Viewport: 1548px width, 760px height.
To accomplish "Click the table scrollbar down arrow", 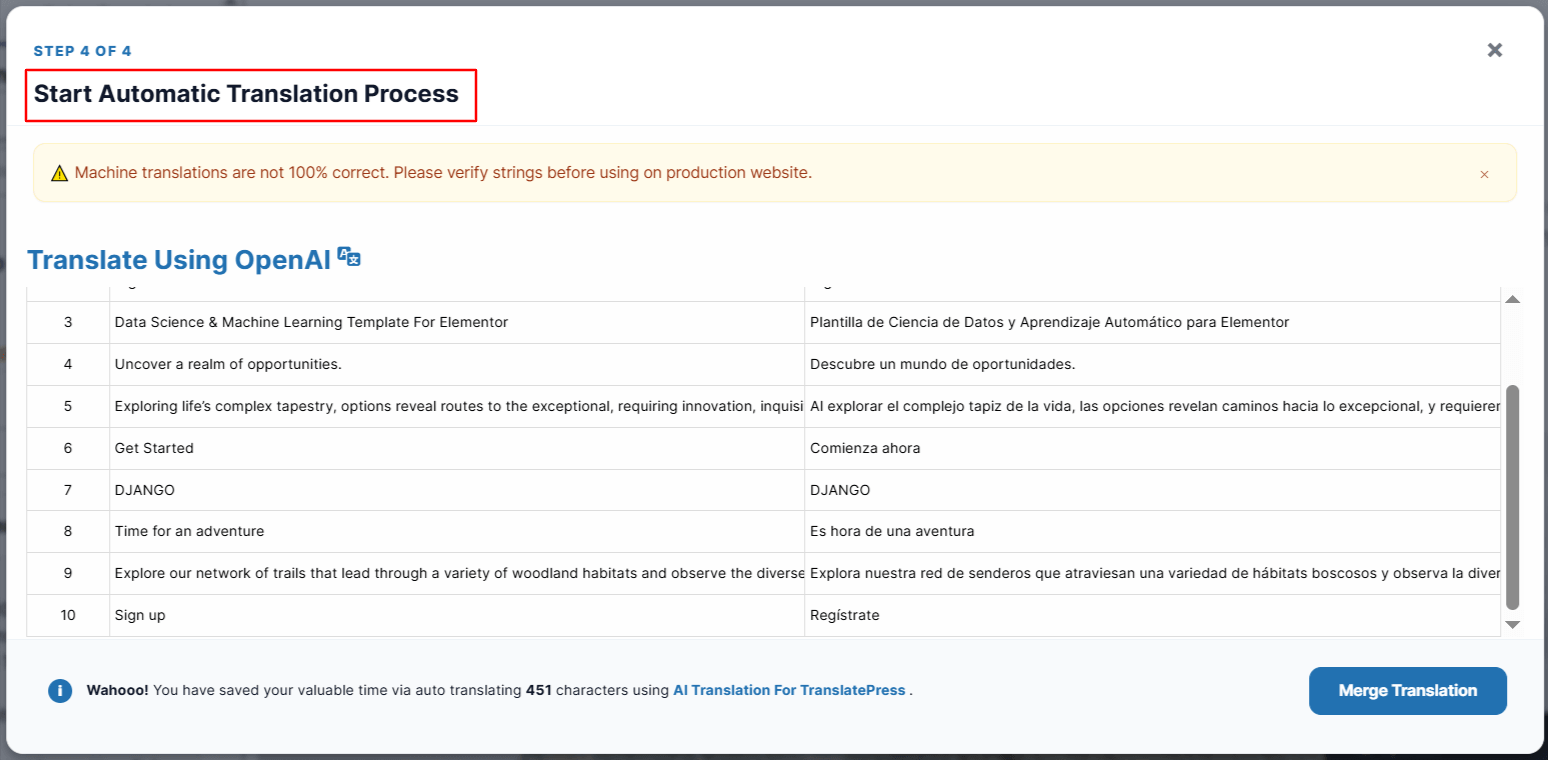I will click(1512, 624).
